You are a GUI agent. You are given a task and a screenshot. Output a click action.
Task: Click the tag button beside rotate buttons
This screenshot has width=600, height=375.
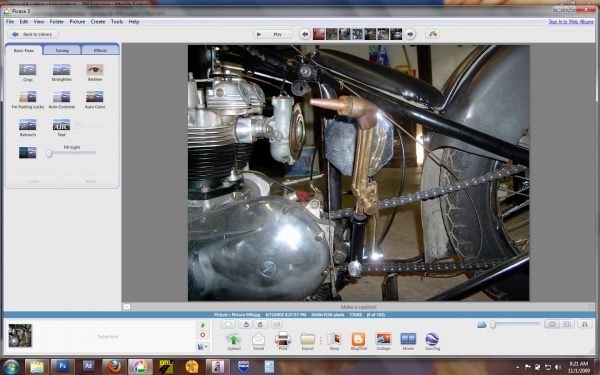(277, 324)
